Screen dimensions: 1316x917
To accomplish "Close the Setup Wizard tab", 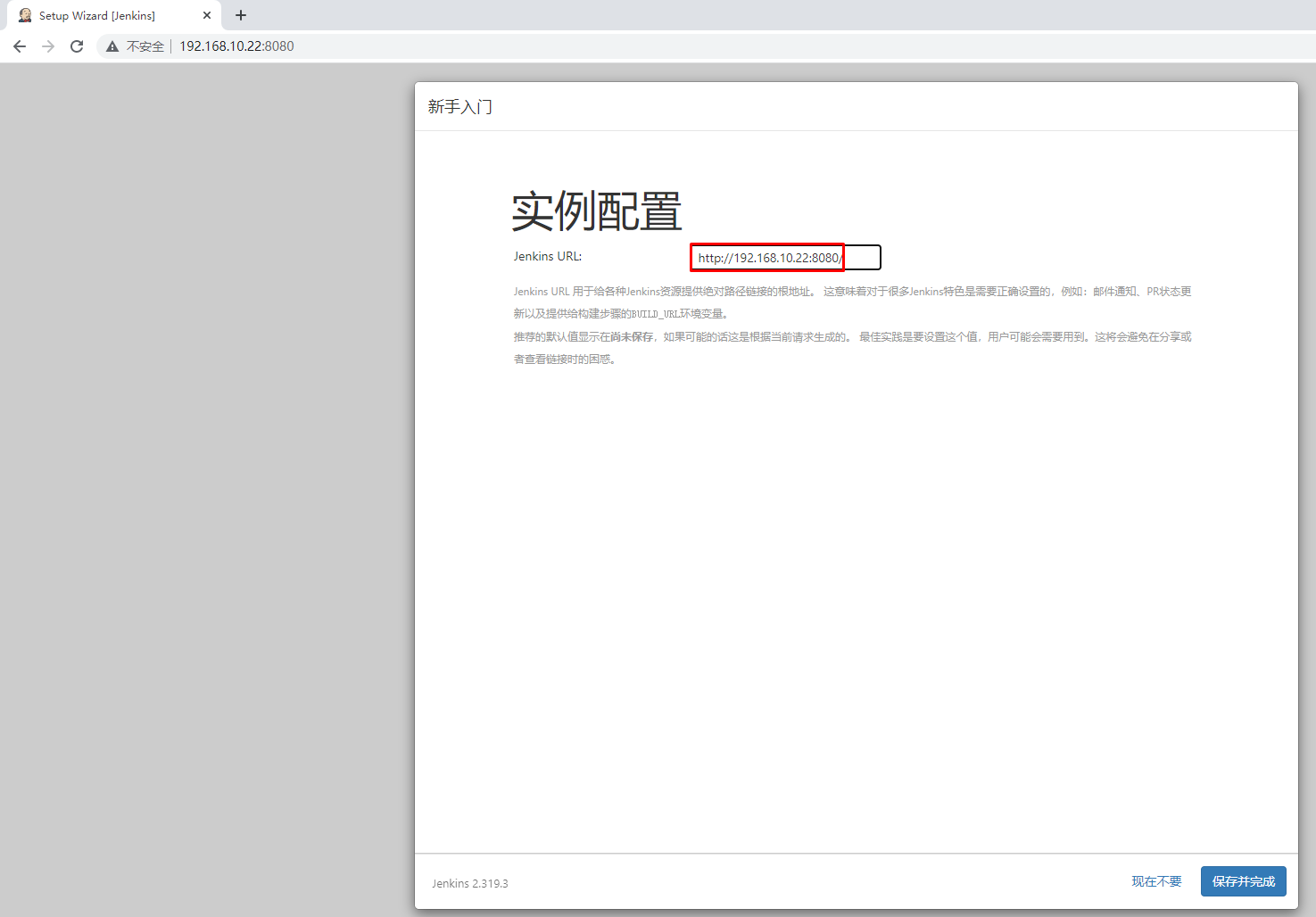I will click(x=207, y=15).
